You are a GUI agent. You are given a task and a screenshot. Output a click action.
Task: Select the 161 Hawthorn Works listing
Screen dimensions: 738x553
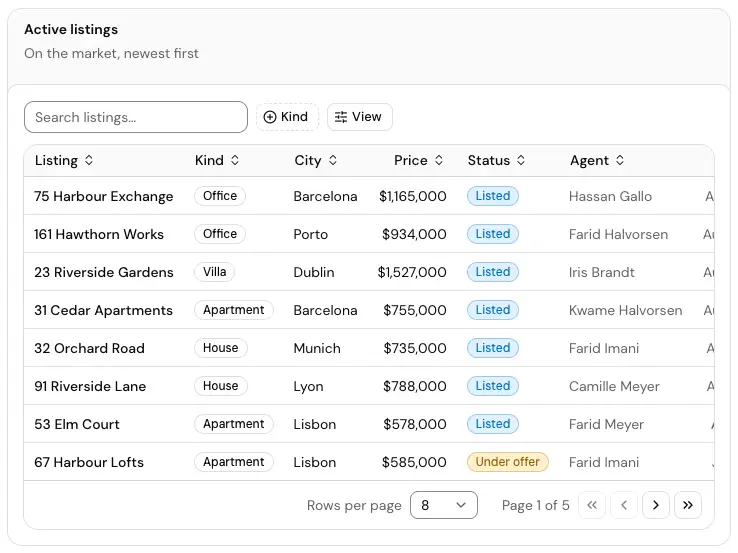coord(99,234)
